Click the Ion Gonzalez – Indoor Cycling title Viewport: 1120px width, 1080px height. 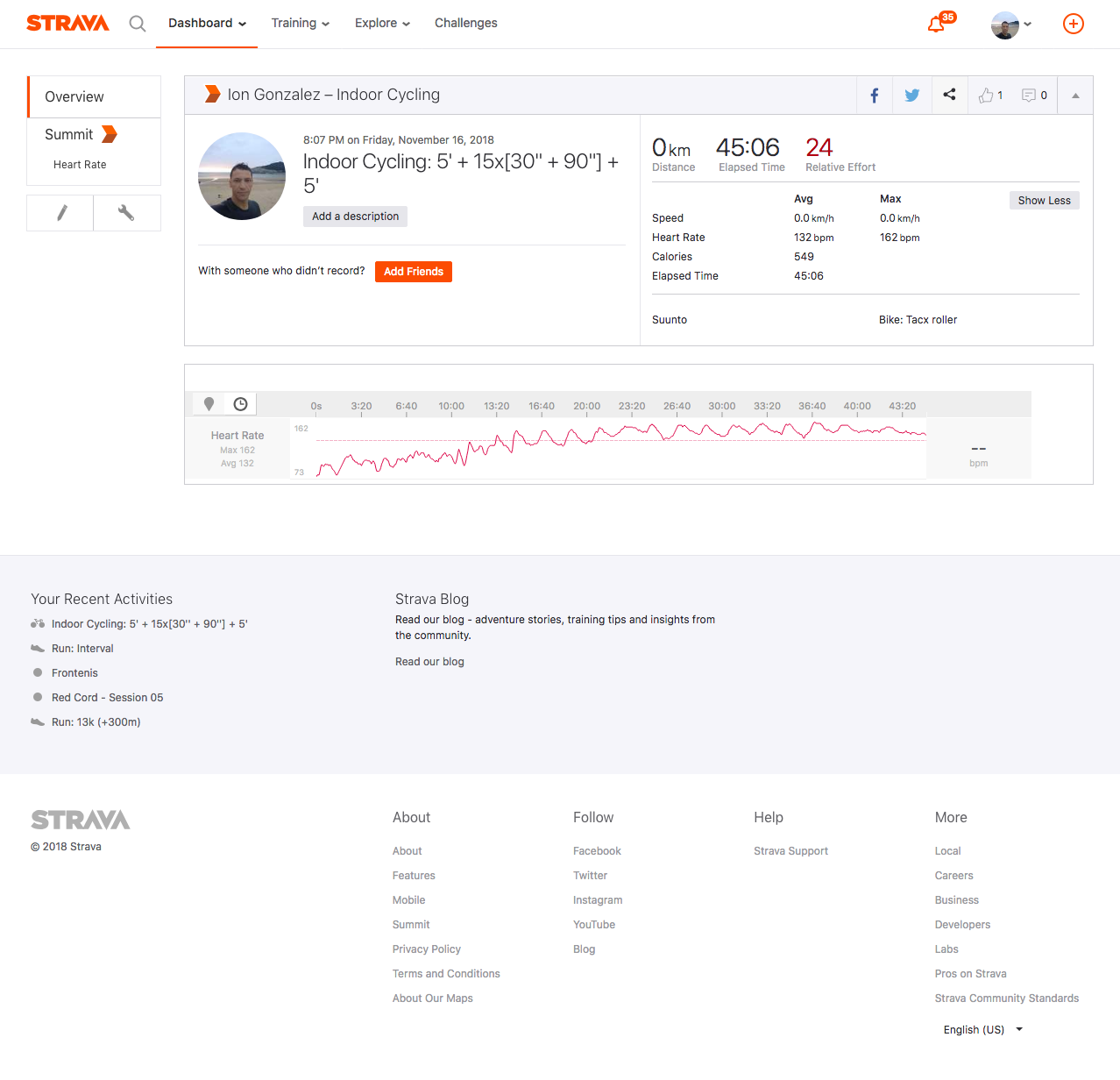point(334,95)
